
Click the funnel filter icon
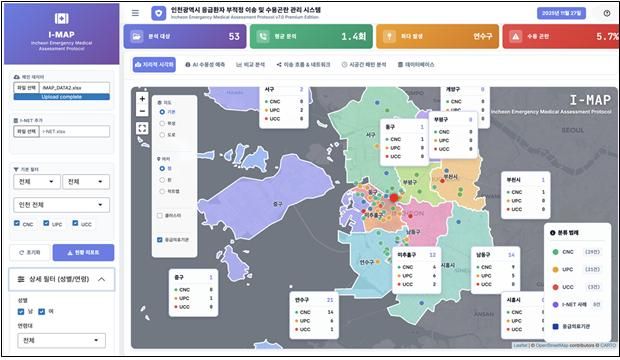[16, 169]
